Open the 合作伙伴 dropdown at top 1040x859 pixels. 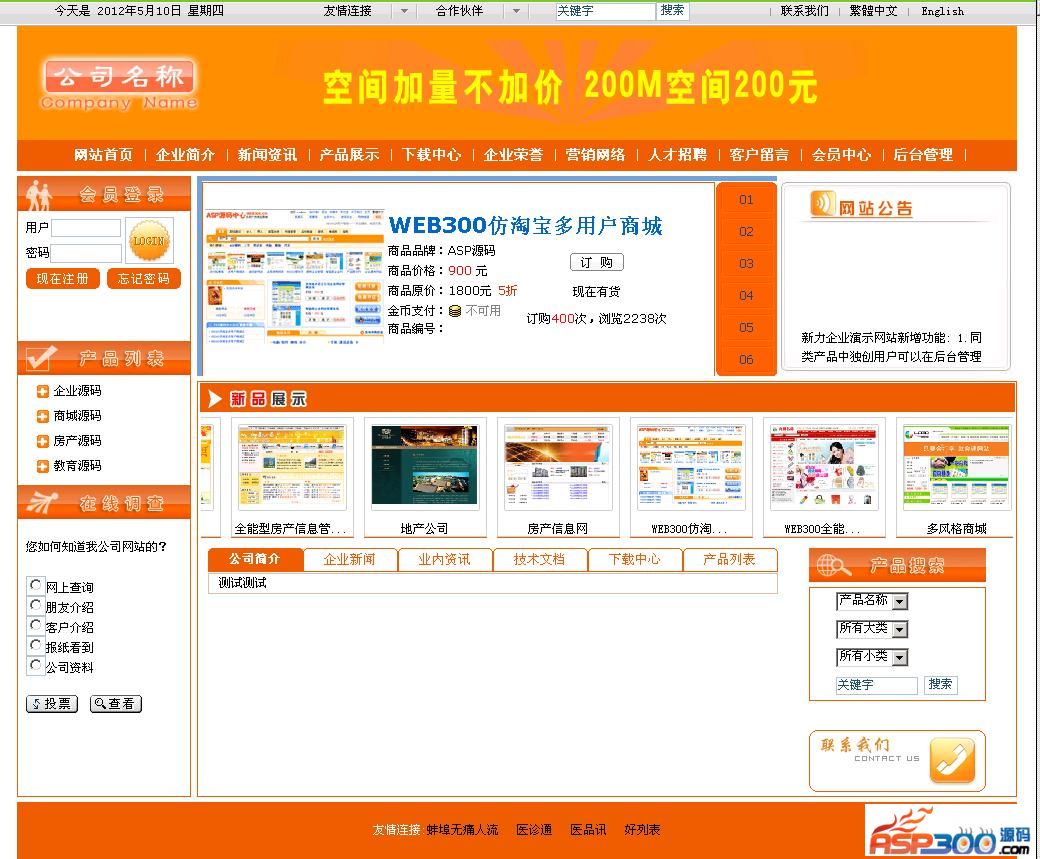(516, 11)
